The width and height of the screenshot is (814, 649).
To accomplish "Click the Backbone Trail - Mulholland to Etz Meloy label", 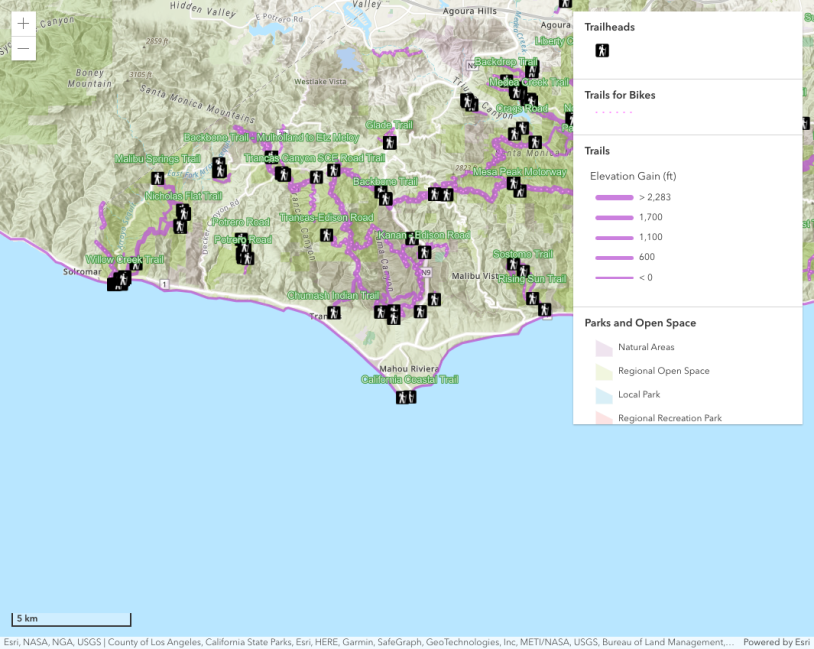I will (270, 137).
